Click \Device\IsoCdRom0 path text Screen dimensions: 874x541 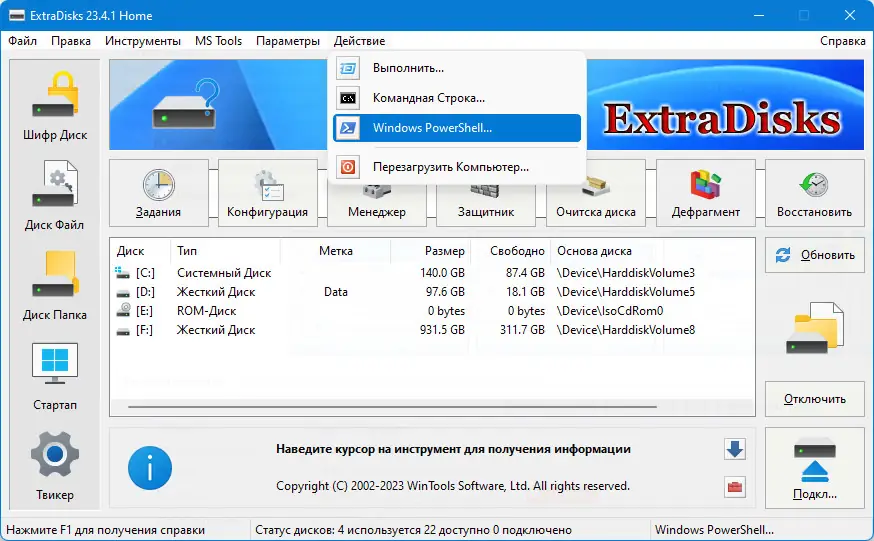point(610,311)
